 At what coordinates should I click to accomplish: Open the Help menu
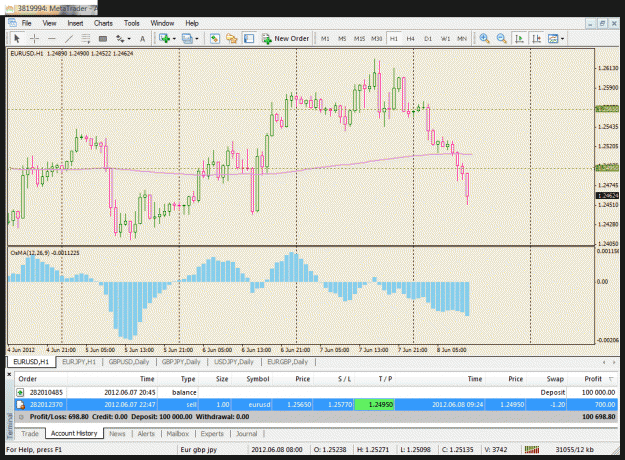pyautogui.click(x=192, y=23)
